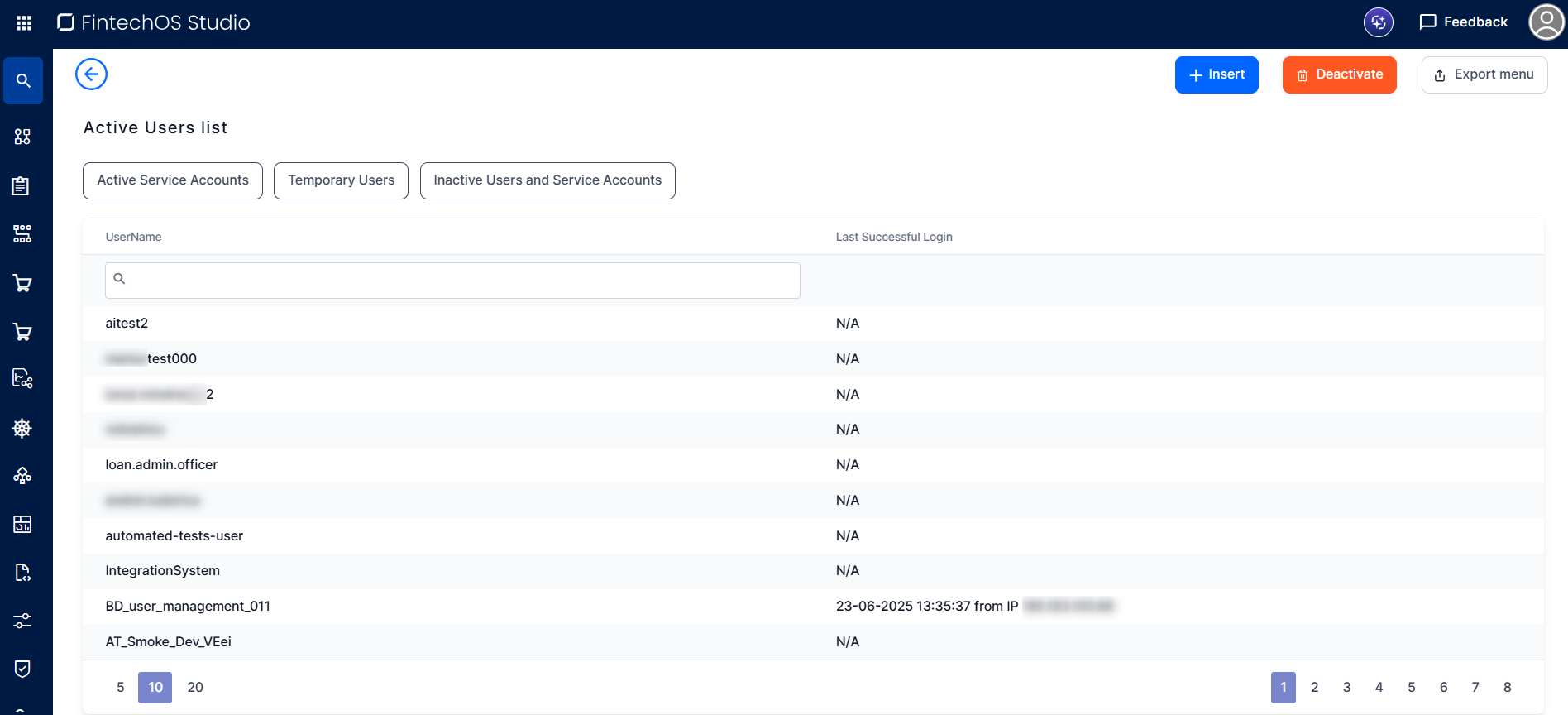This screenshot has width=1568, height=715.
Task: Go back using the circled arrow icon
Action: coord(91,74)
